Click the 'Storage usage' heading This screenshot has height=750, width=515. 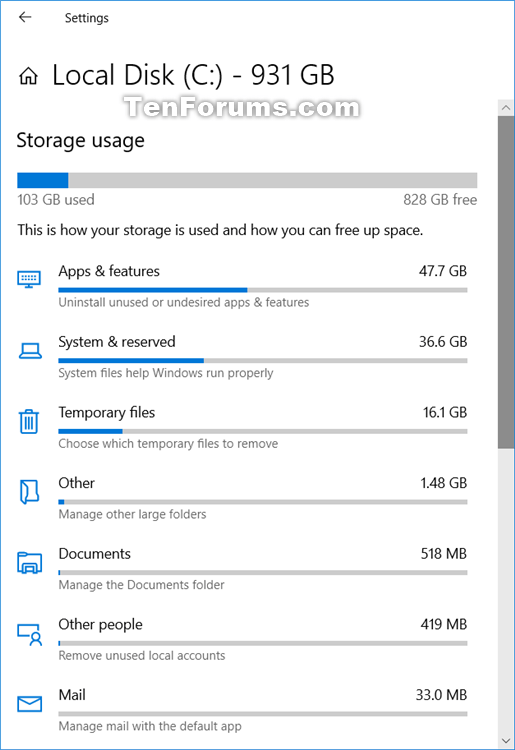[x=80, y=141]
